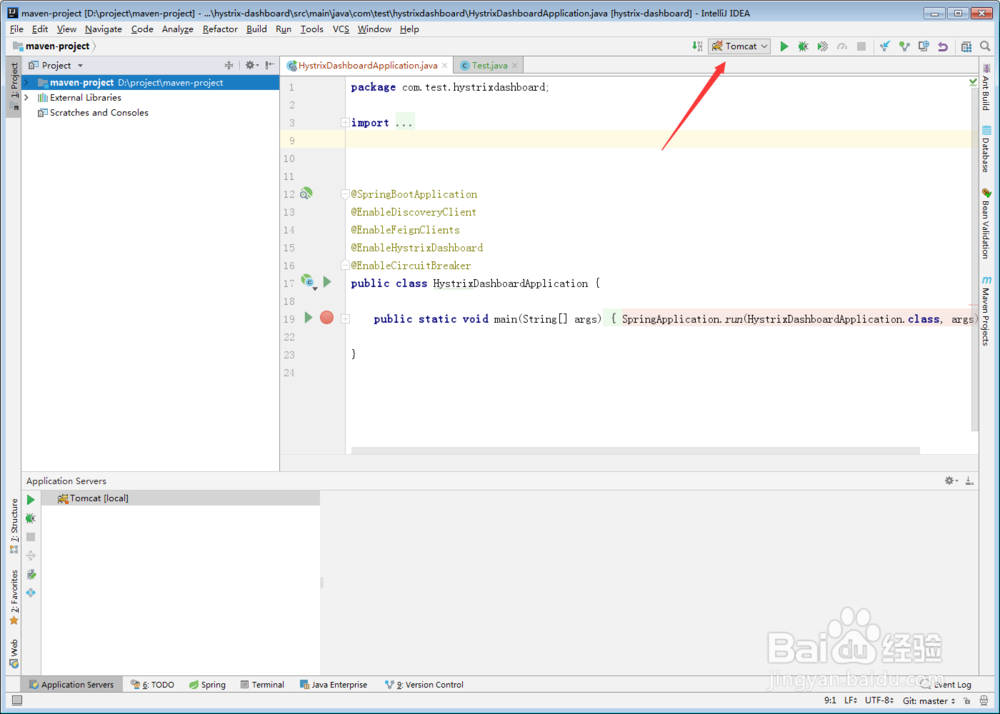Hide the Project tool window
The height and width of the screenshot is (714, 1000).
(270, 65)
